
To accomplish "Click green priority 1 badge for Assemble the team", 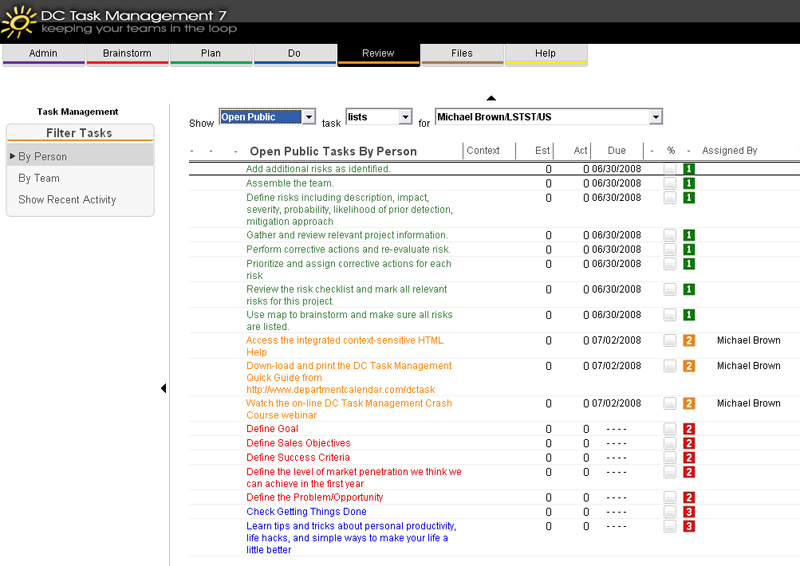I will click(689, 184).
